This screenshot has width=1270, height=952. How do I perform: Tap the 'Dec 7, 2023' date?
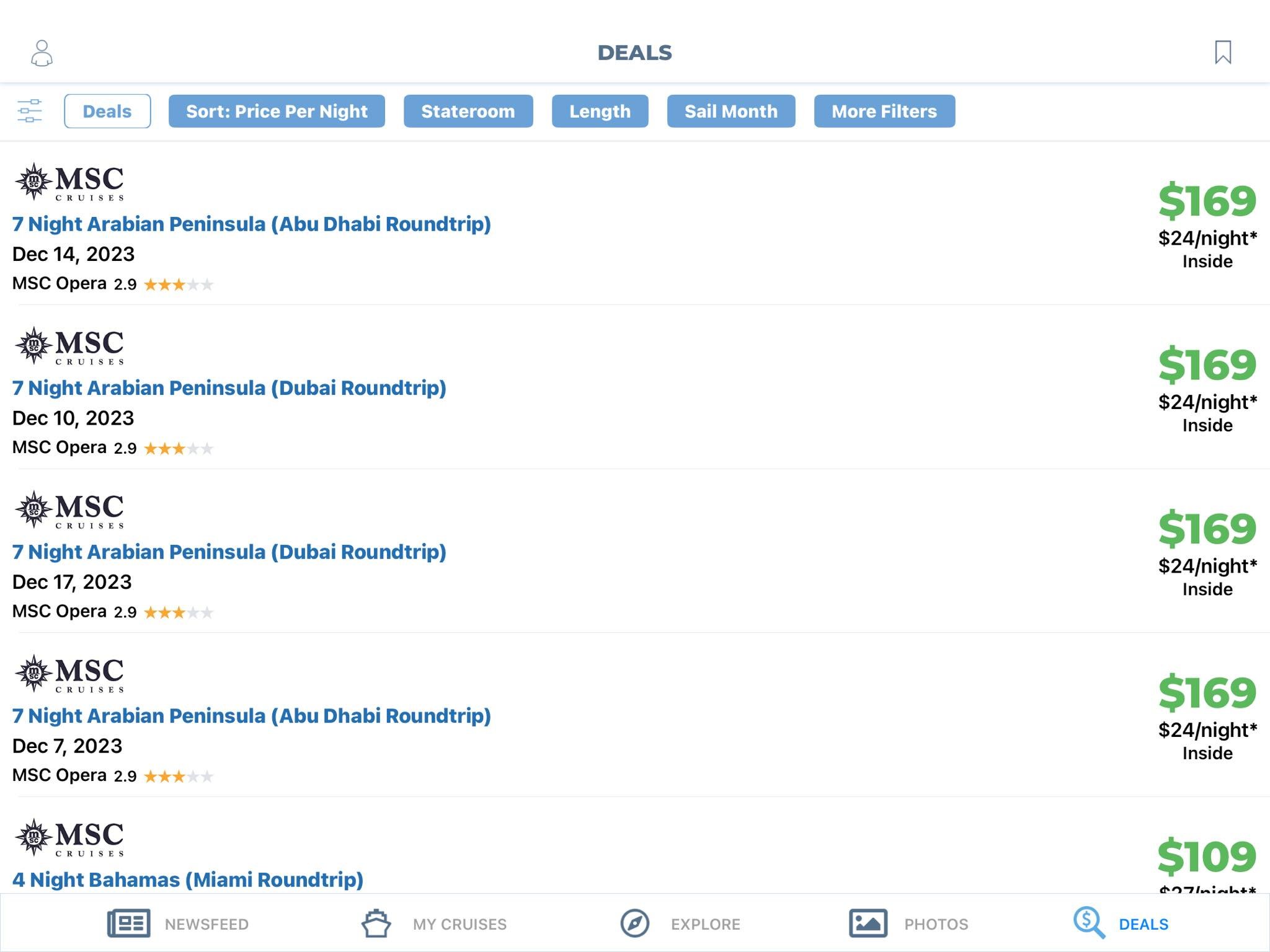[x=67, y=746]
